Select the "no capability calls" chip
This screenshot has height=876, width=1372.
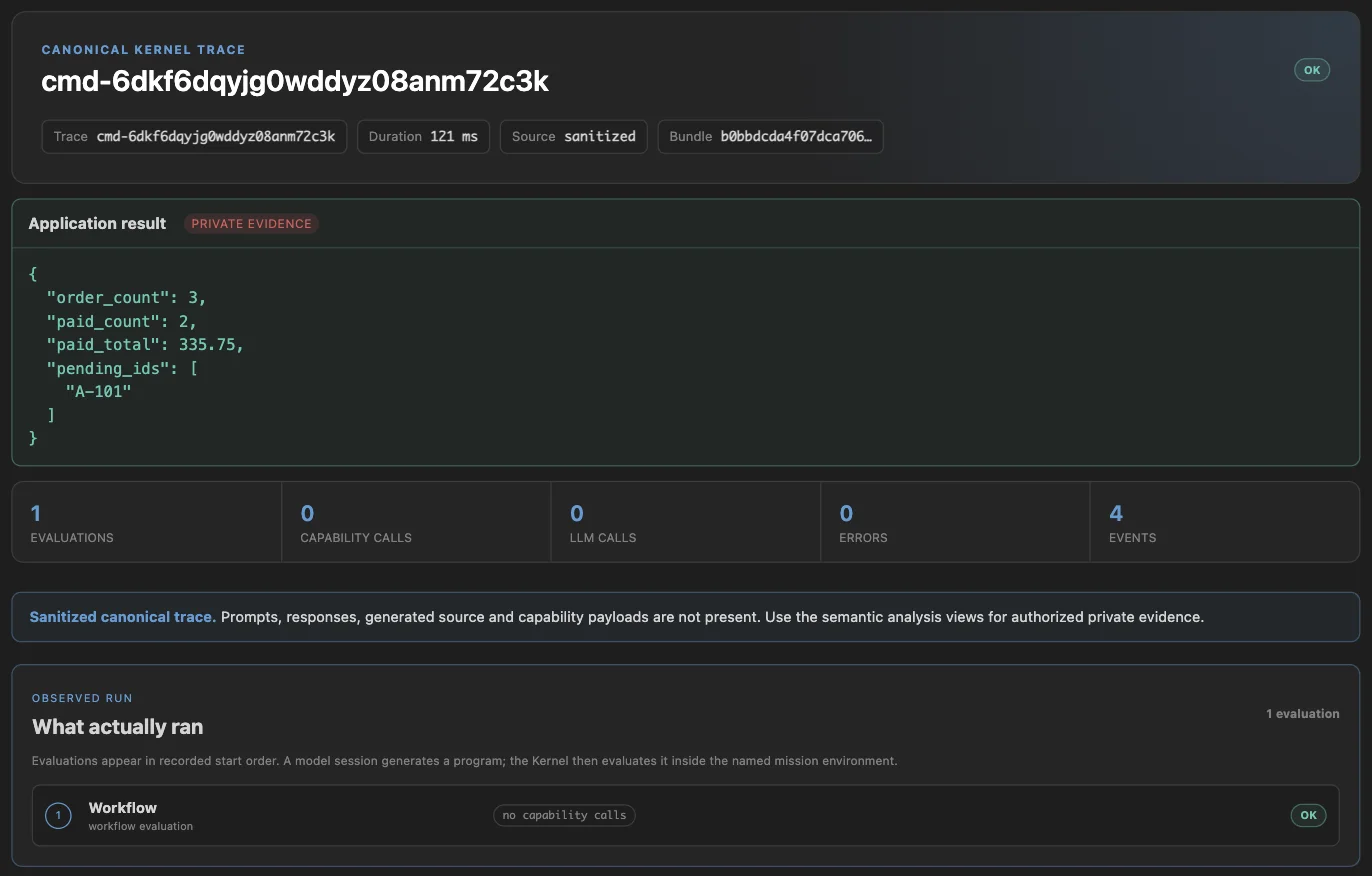[x=564, y=815]
